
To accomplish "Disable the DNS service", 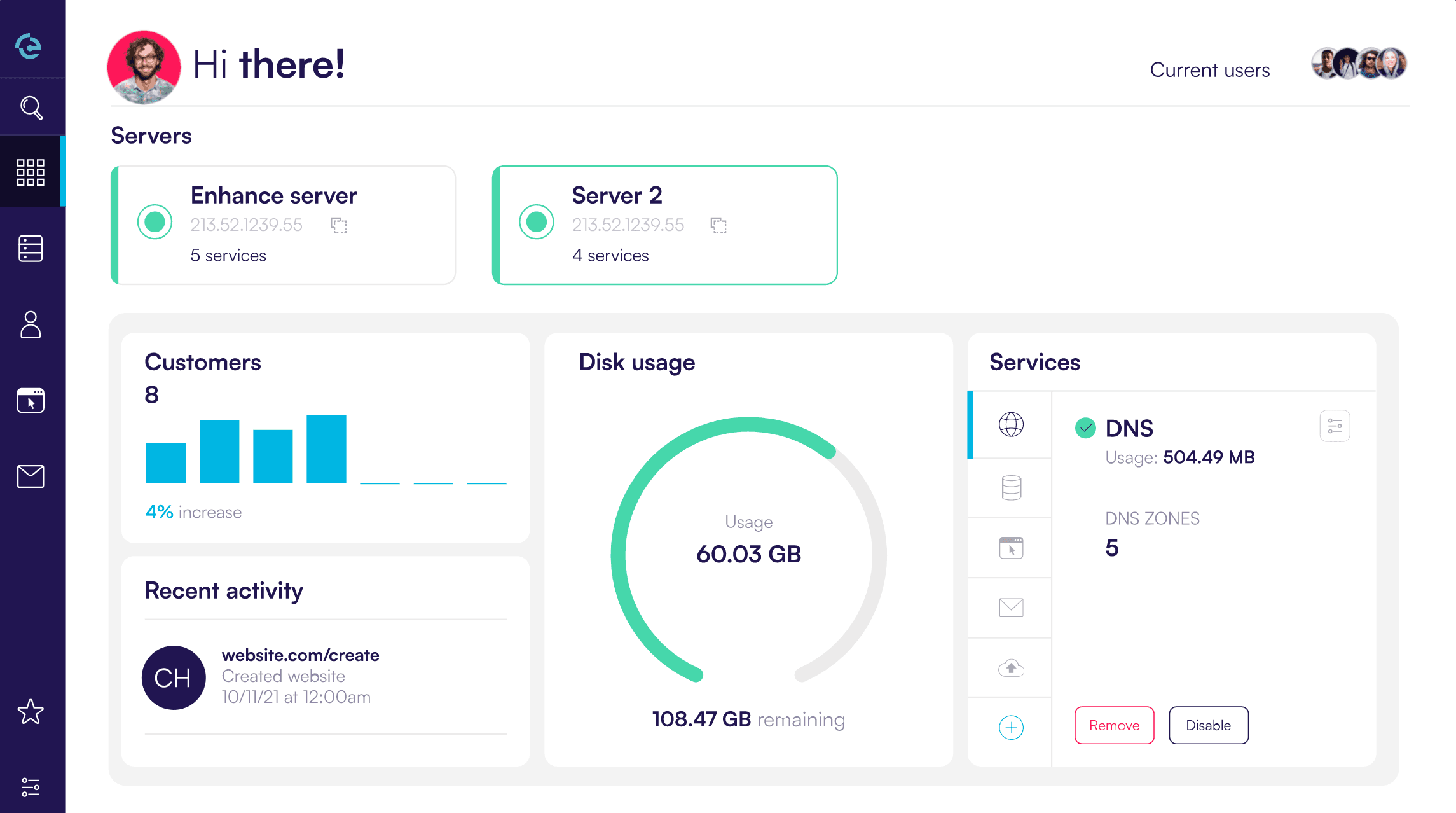I will (1208, 725).
